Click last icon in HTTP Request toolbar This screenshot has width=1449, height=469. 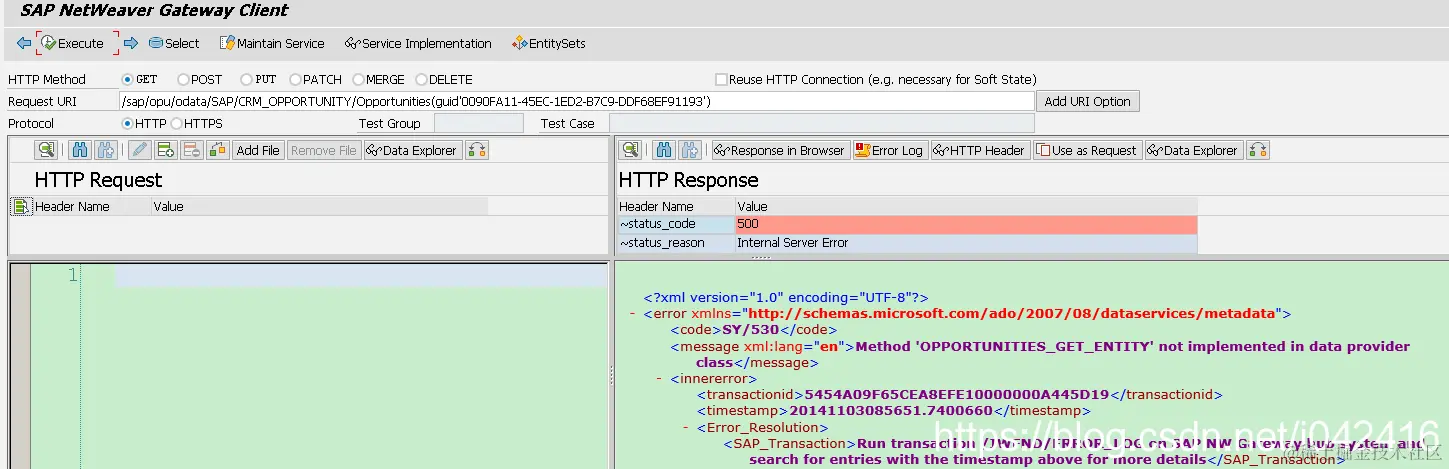click(477, 150)
